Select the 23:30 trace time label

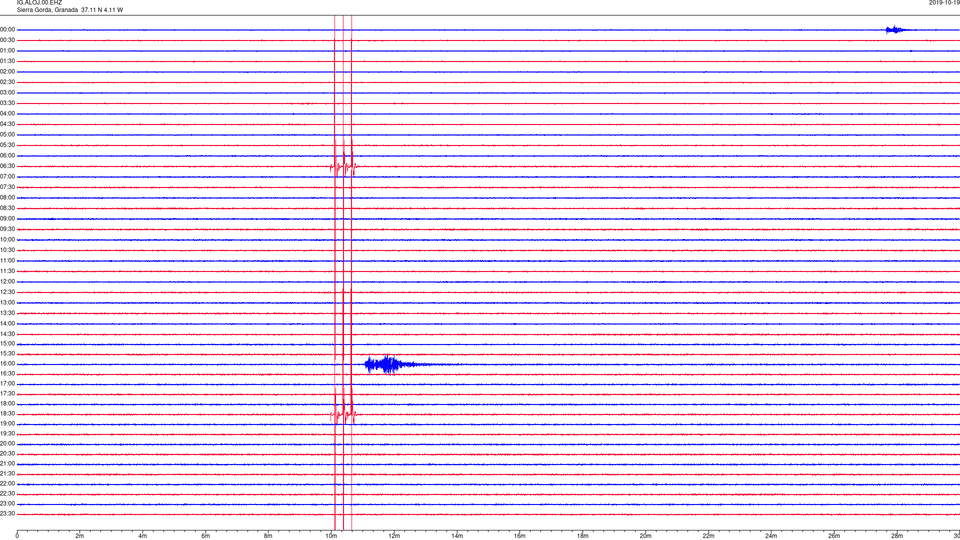tap(8, 514)
